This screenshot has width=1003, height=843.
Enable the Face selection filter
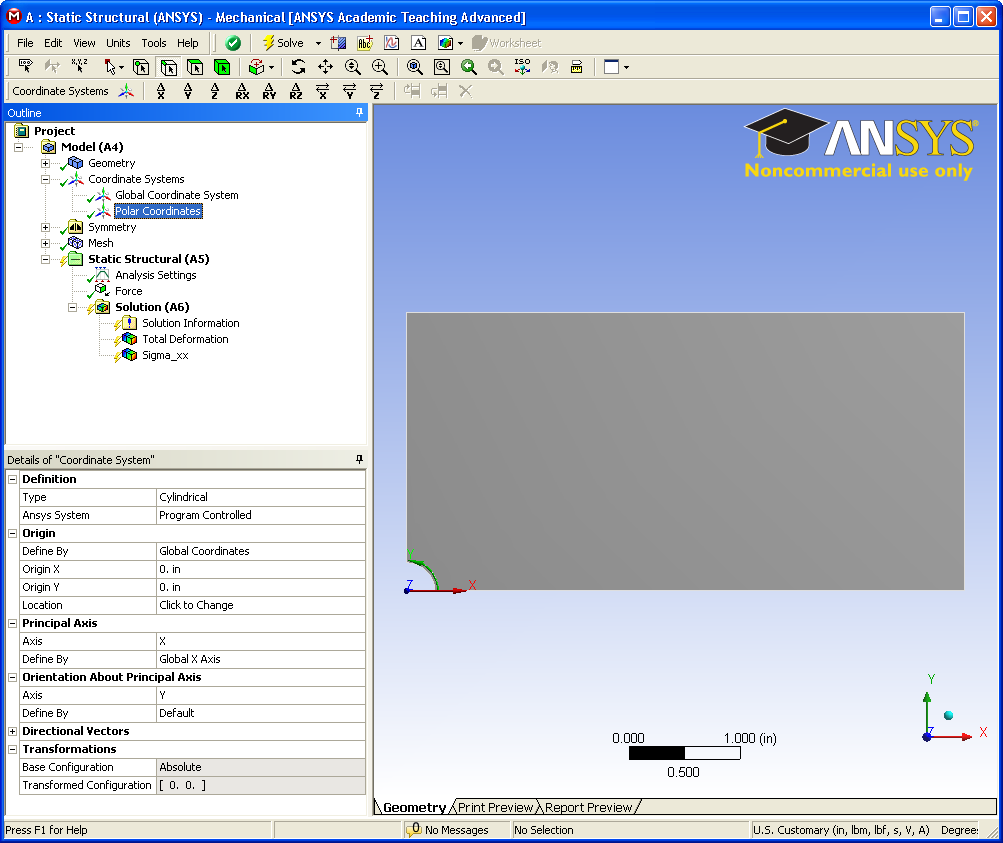tap(195, 67)
